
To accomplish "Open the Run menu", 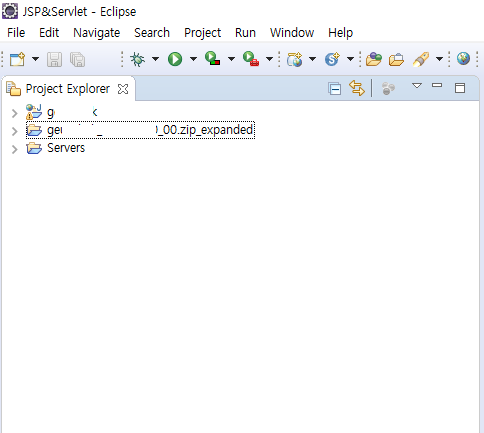I will click(x=245, y=33).
